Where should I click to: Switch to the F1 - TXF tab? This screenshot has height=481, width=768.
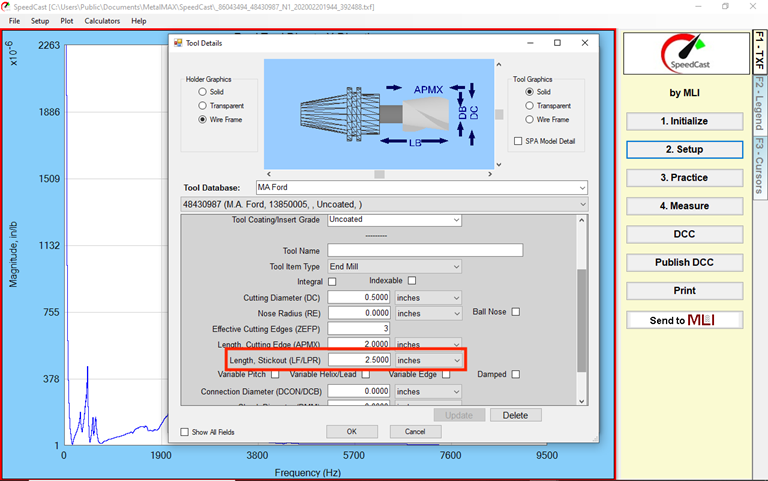point(759,51)
